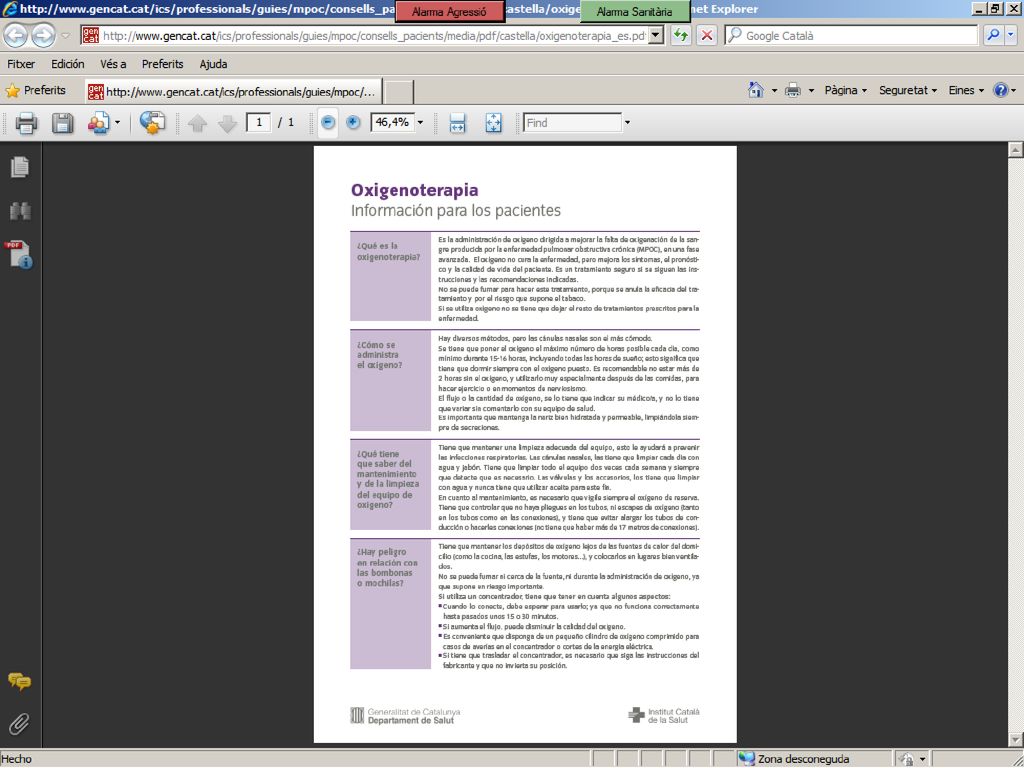Click the Google Català search box

click(x=851, y=35)
